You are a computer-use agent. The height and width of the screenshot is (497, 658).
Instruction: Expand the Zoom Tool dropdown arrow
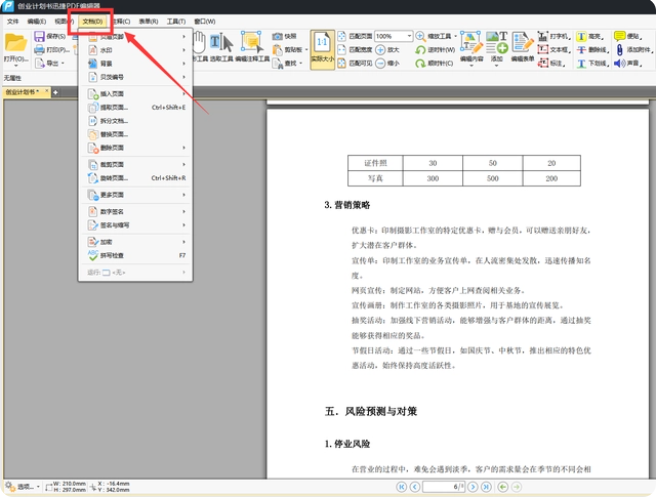coord(455,37)
